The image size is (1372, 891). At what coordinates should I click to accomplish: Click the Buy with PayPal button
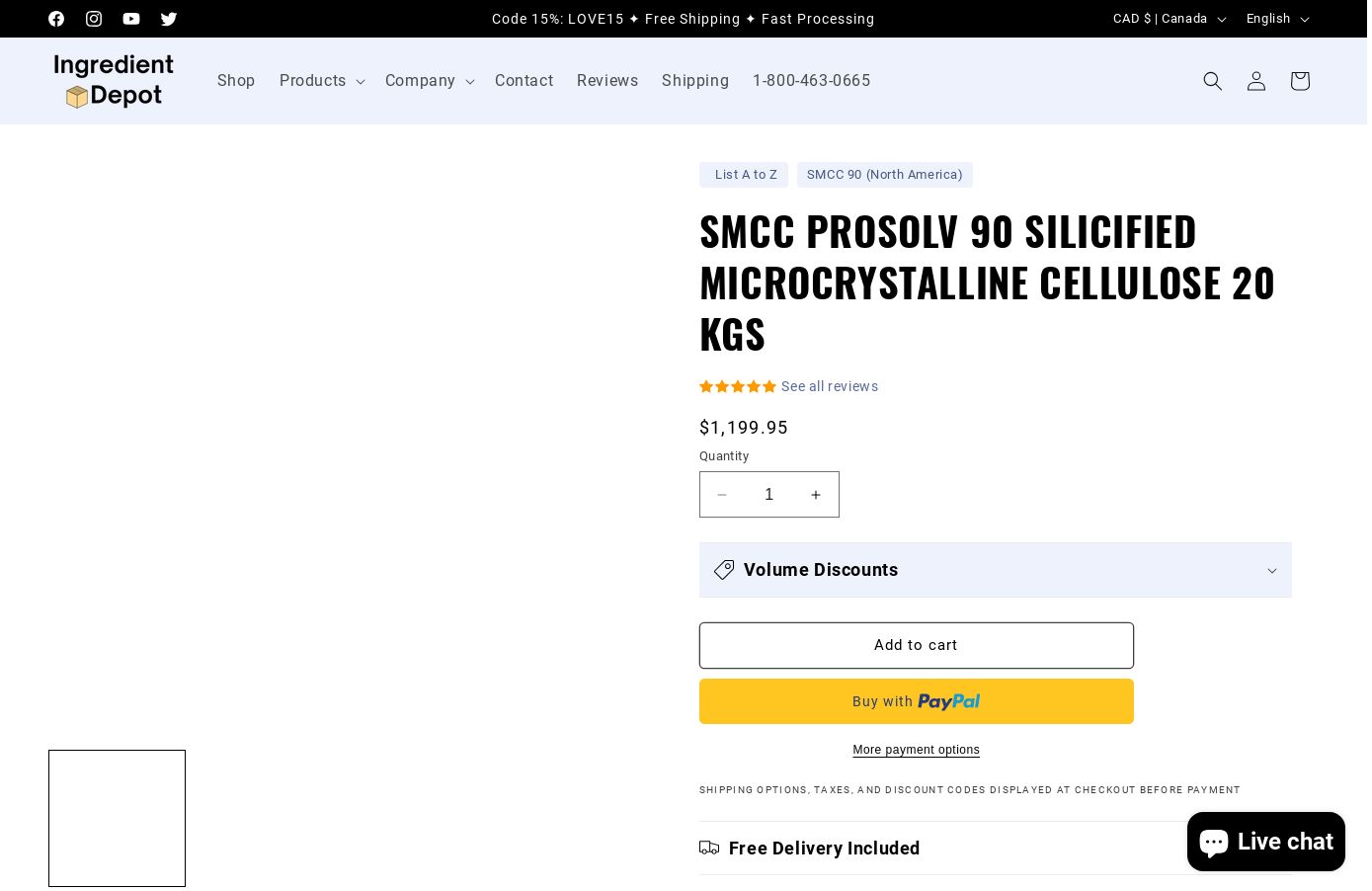click(x=916, y=701)
